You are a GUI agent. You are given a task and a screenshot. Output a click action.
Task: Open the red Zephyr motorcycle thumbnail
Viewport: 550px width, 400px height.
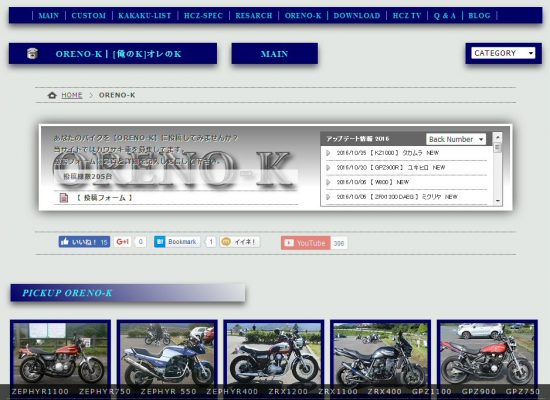[60, 354]
